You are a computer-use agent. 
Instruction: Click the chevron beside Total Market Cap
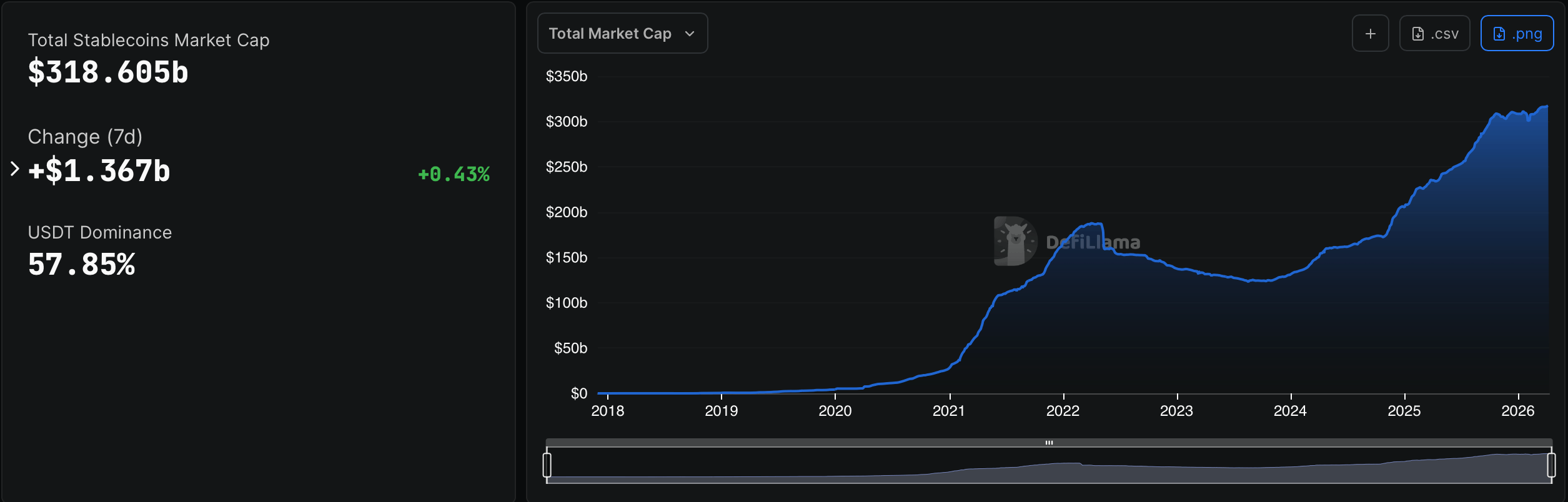[689, 34]
